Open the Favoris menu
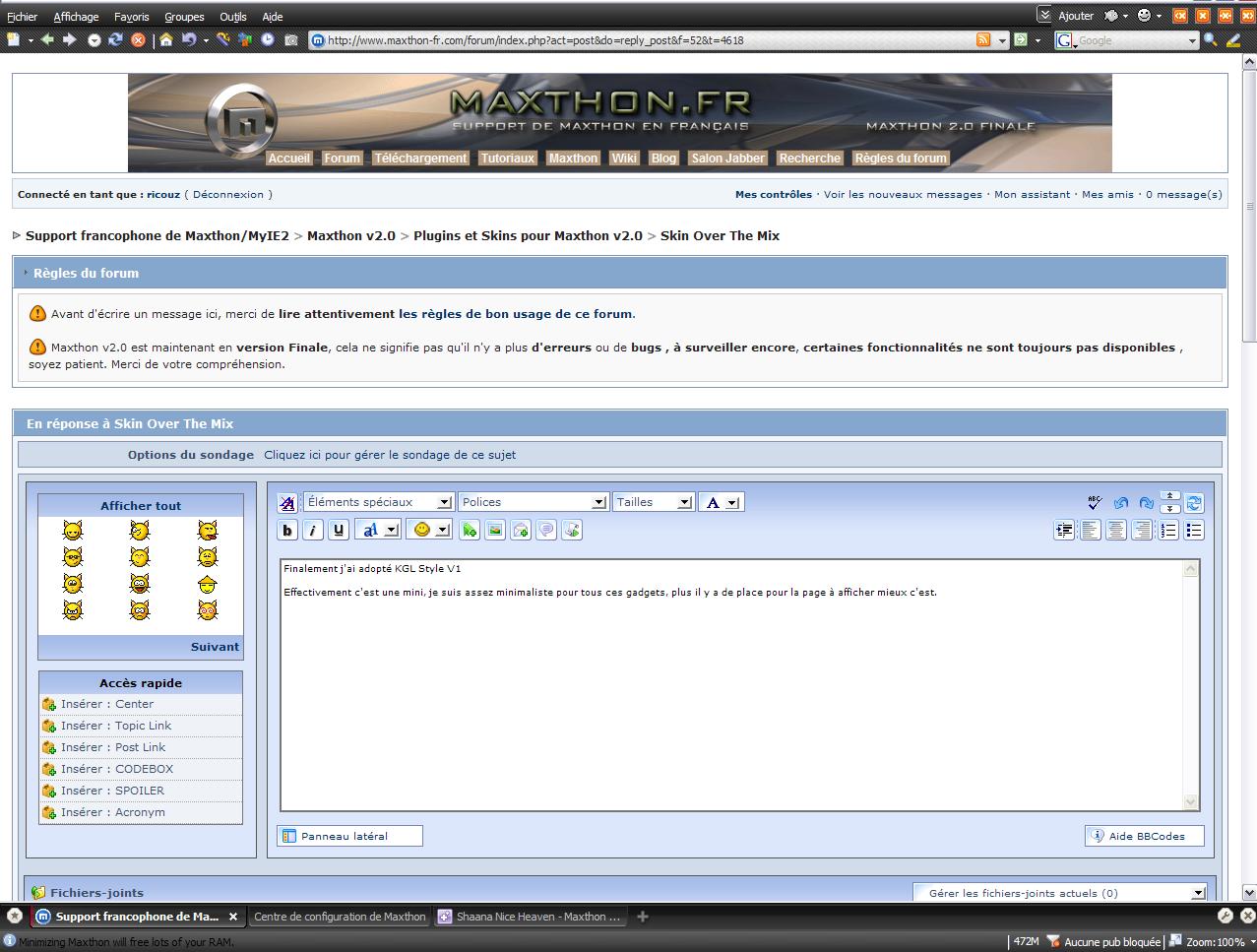Viewport: 1257px width, 952px height. (132, 16)
